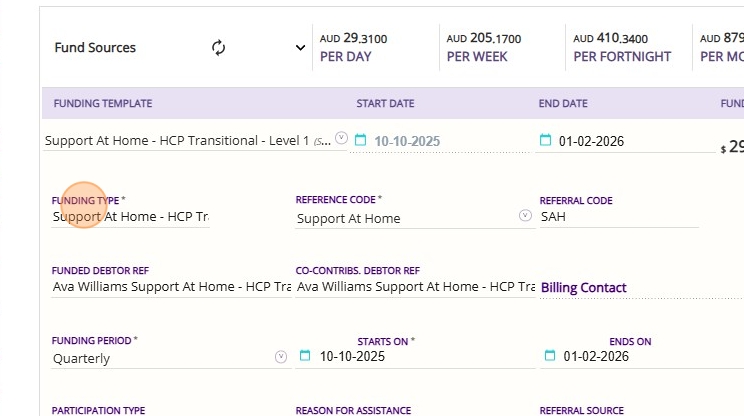744x416 pixels.
Task: Open the Starts On calendar icon
Action: [306, 356]
